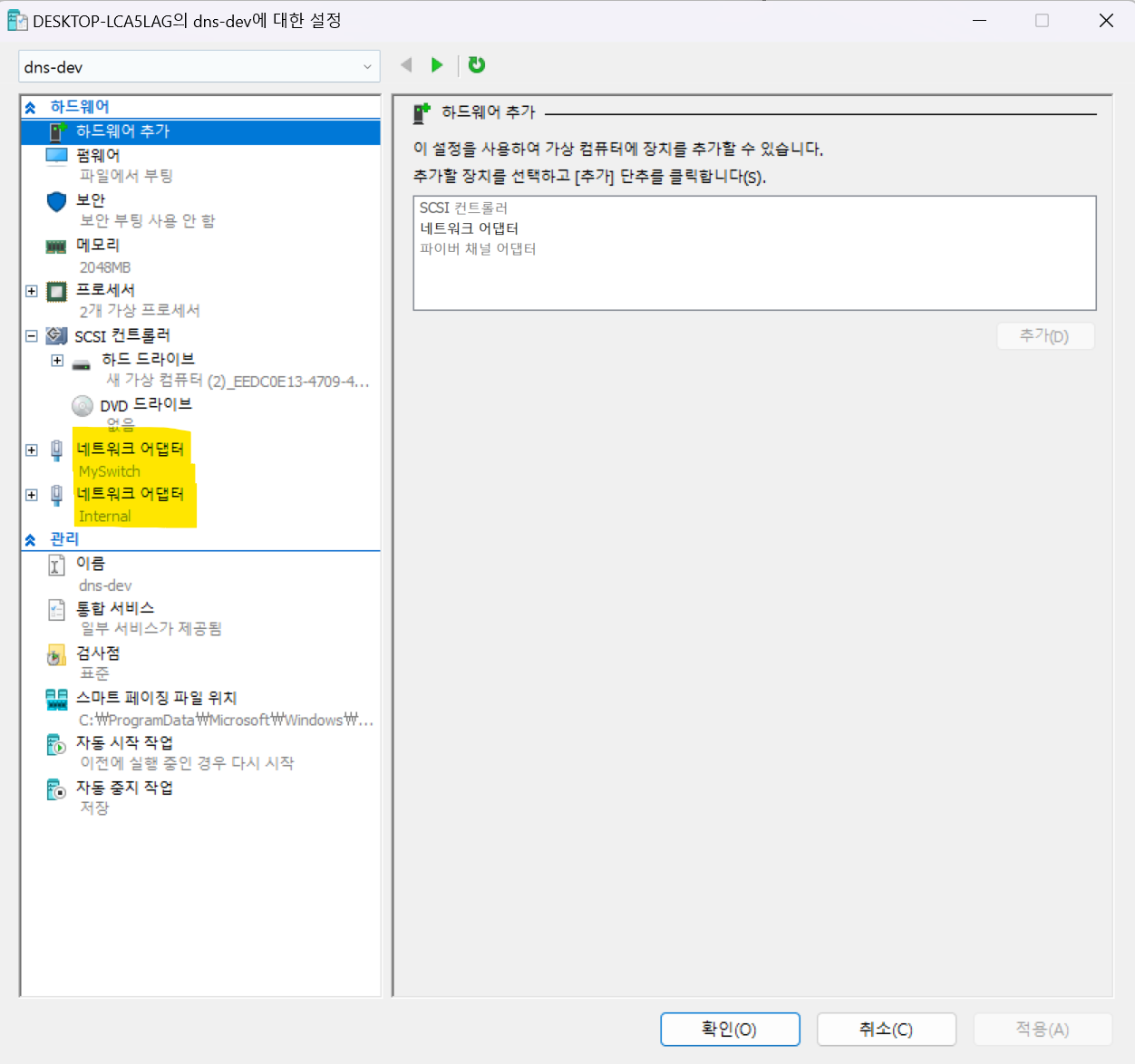Click the 일부 서비스가 제공됨 text
This screenshot has width=1135, height=1064.
pyautogui.click(x=151, y=629)
